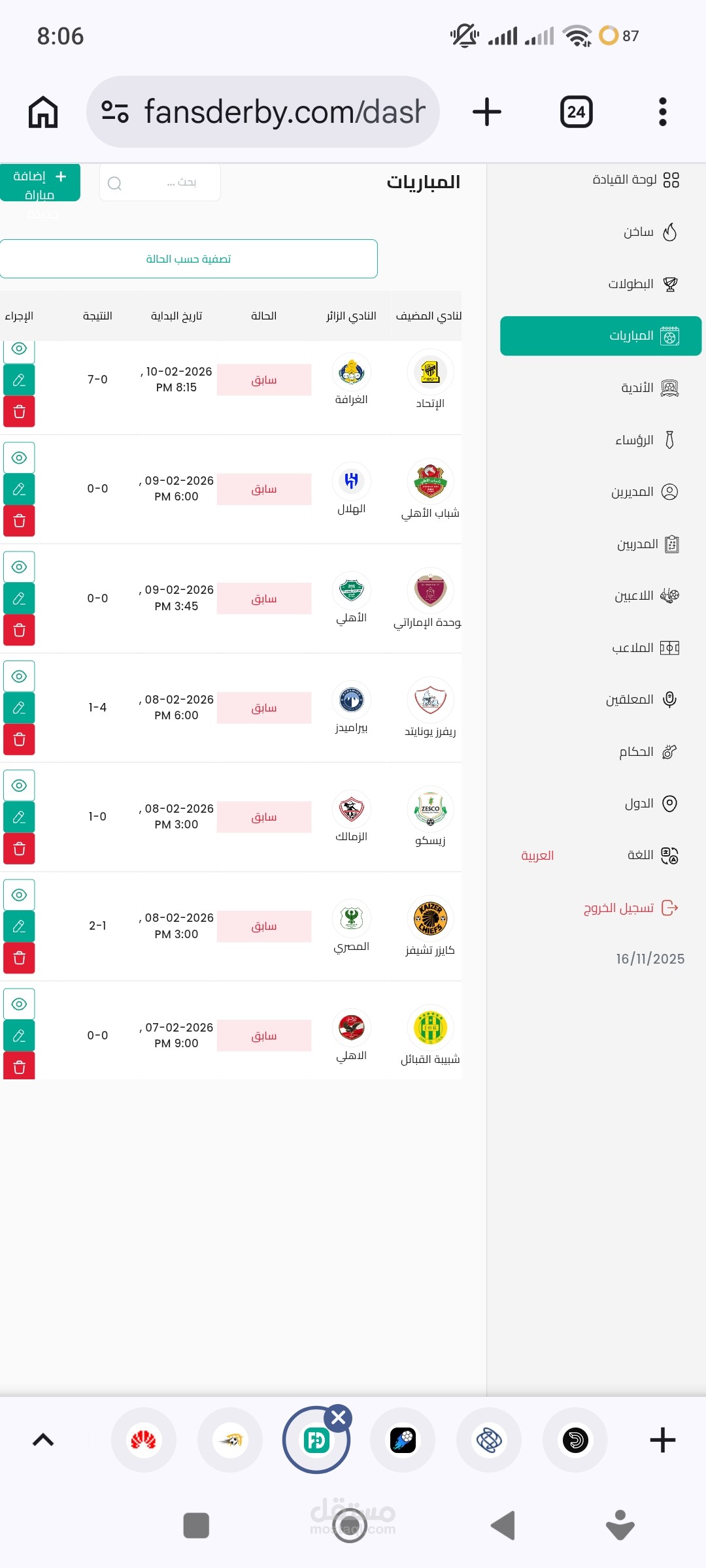Delete the زيسكو versus الزمالك match
The width and height of the screenshot is (706, 1568).
coord(19,849)
